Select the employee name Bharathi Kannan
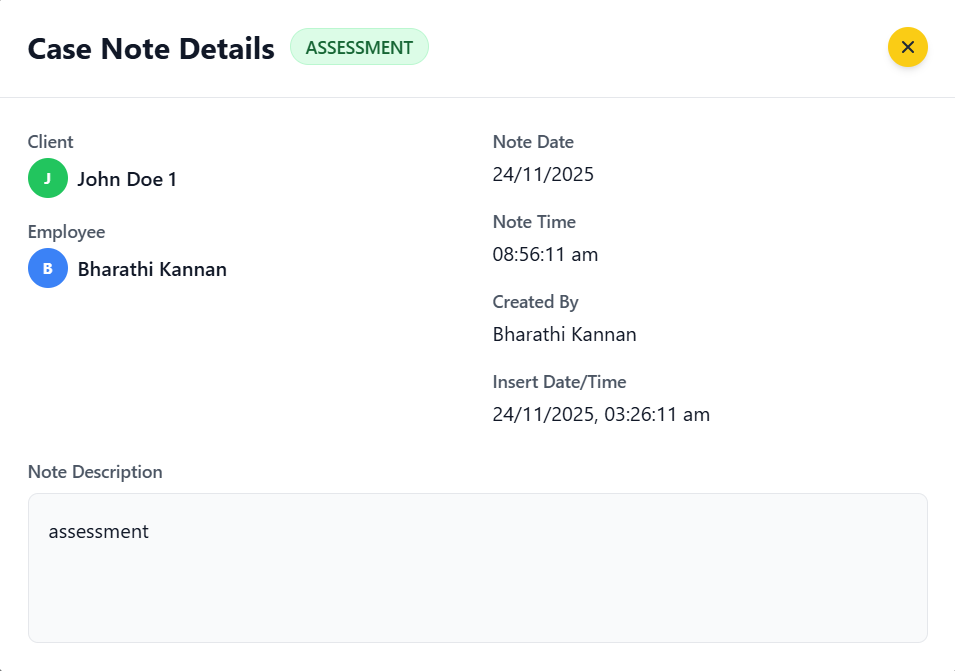The height and width of the screenshot is (671, 955). point(152,270)
